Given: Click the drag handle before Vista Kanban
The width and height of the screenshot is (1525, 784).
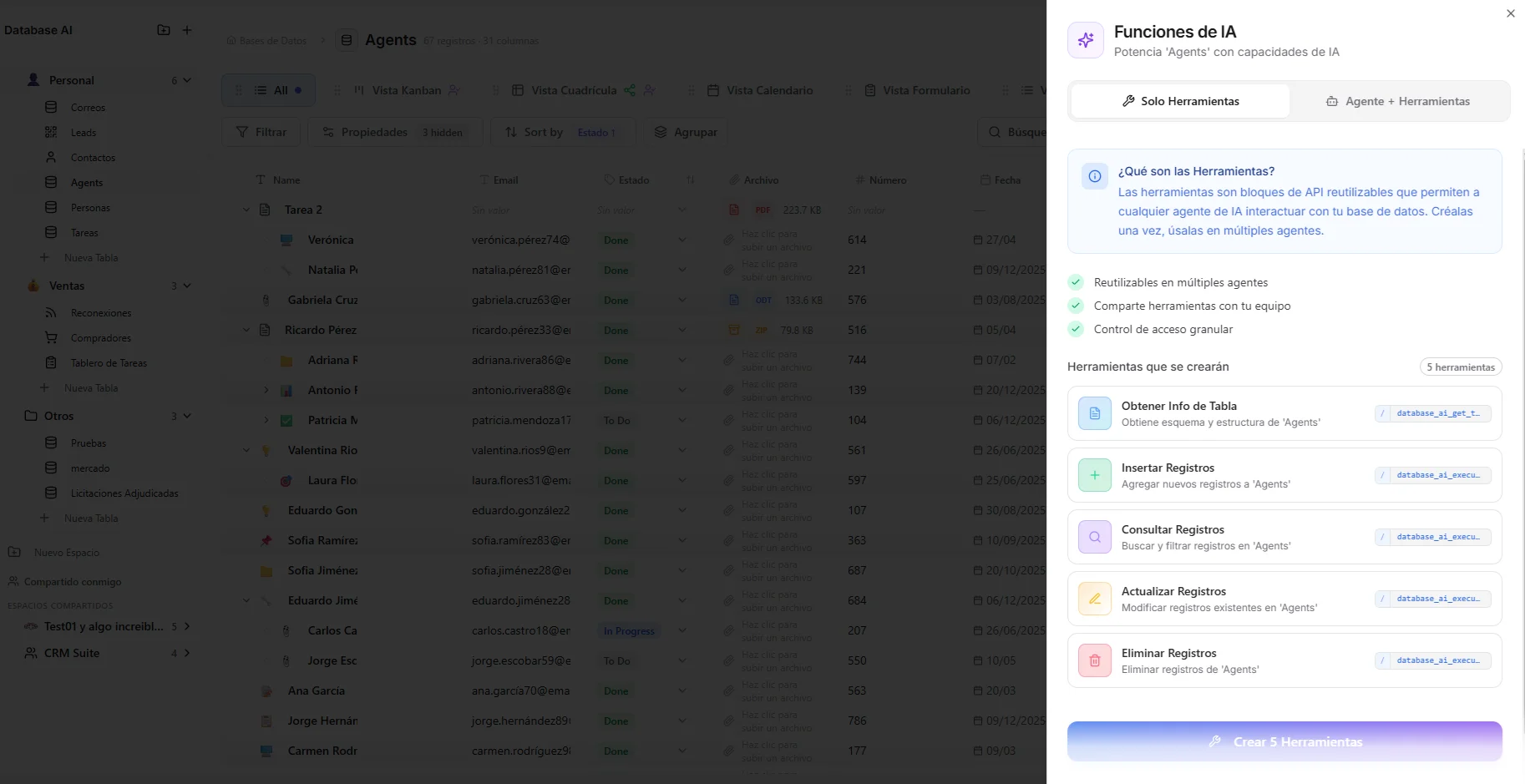Looking at the screenshot, I should tap(337, 90).
